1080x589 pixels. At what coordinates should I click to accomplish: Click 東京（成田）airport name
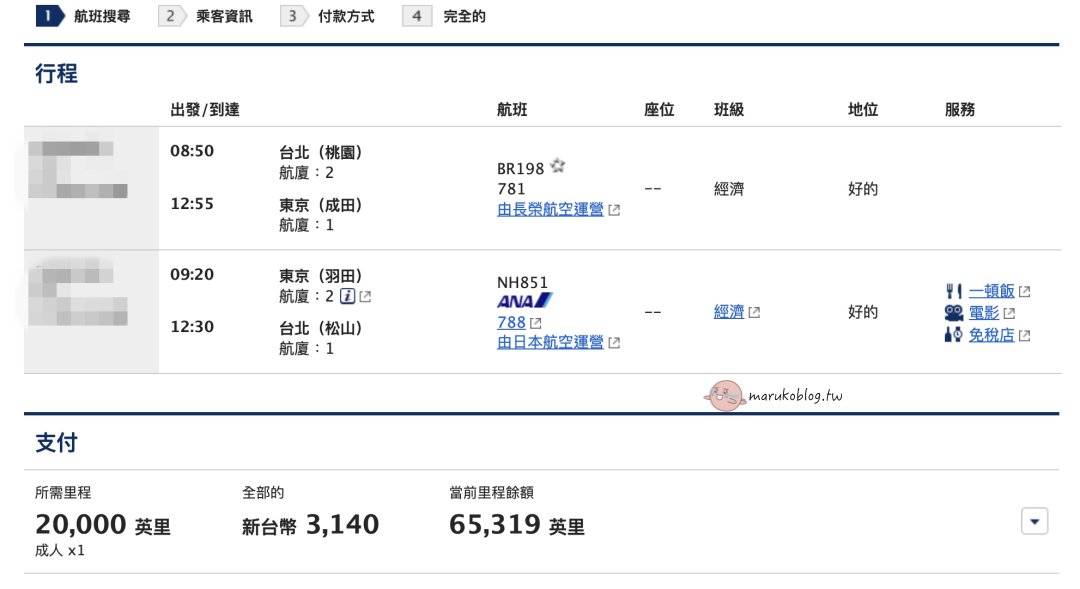[321, 205]
